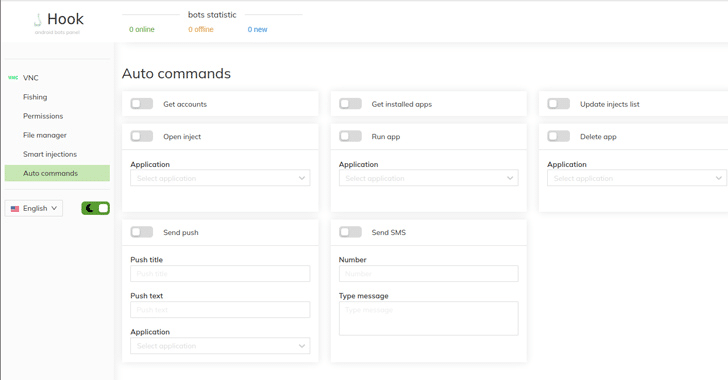This screenshot has height=380, width=728.
Task: Click the Push text input field
Action: pos(220,310)
